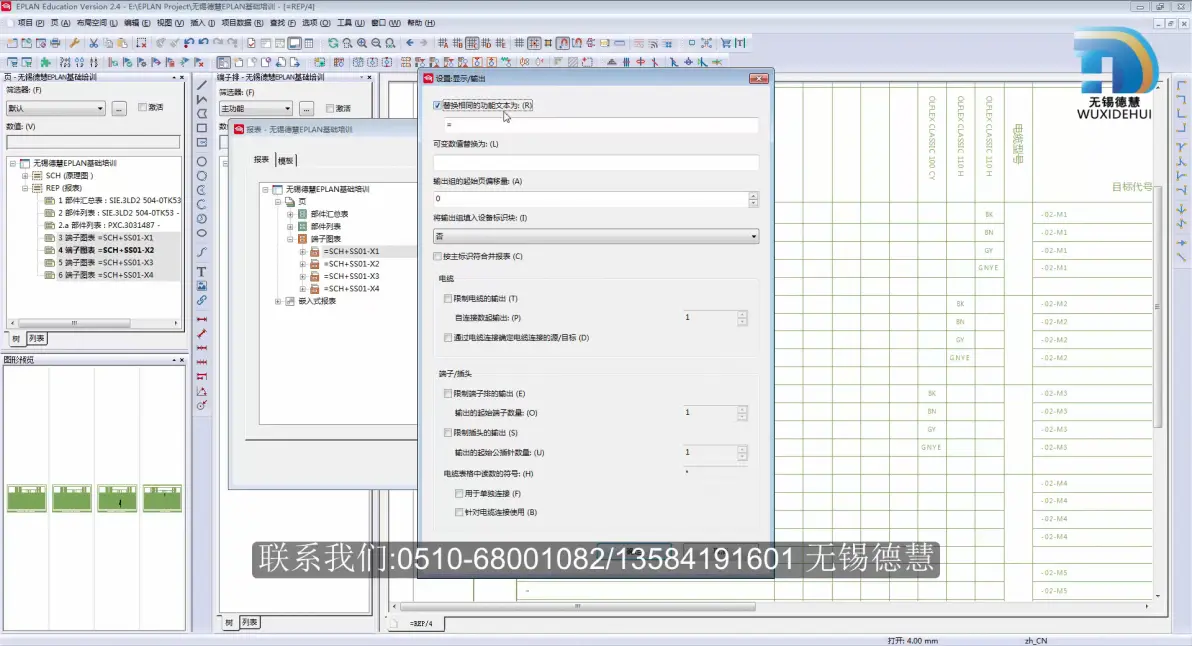Select the Hyperlink chain tool
The width and height of the screenshot is (1192, 646).
click(x=201, y=300)
